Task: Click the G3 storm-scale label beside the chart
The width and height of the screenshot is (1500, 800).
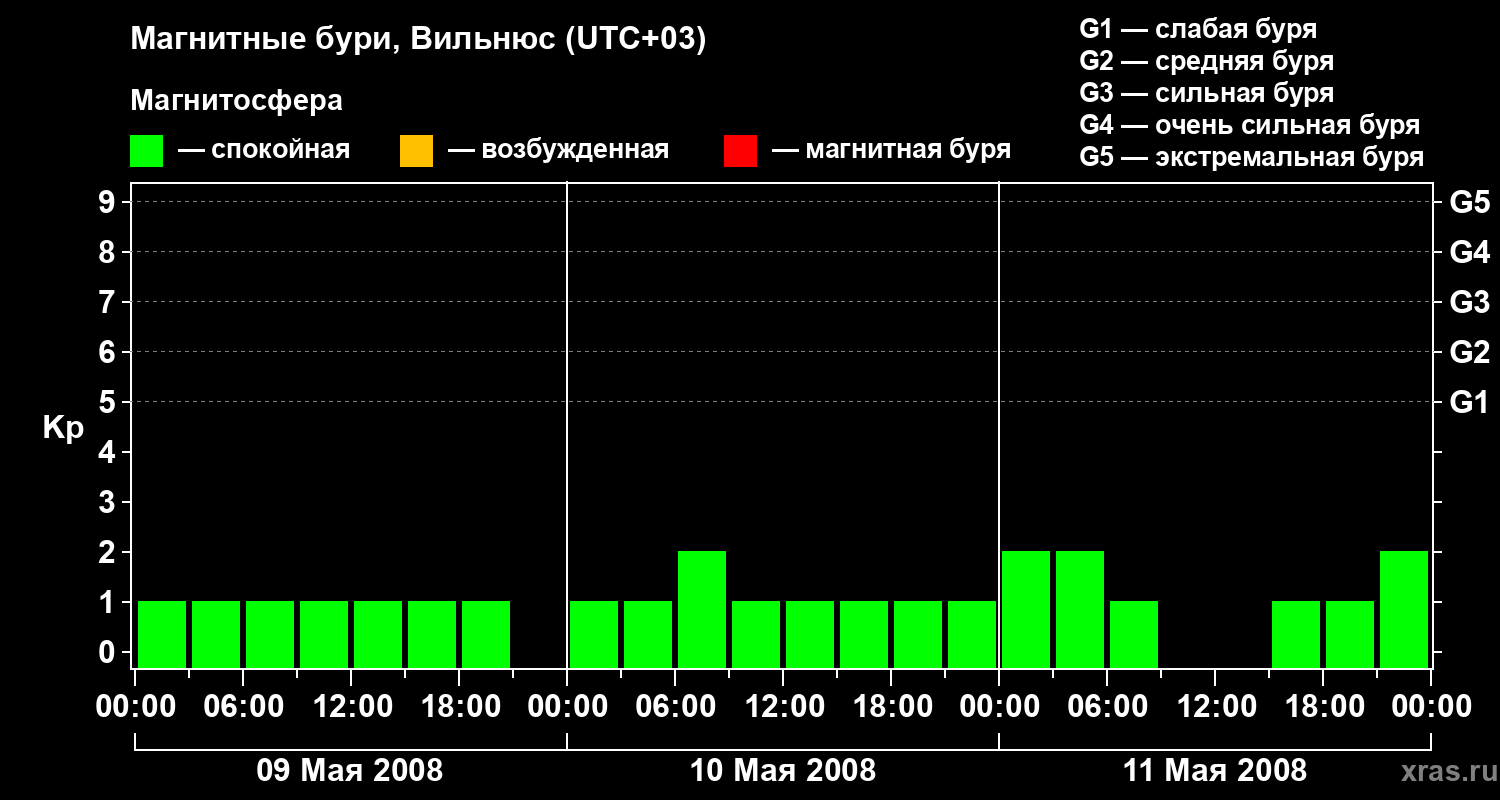Action: 1469,302
